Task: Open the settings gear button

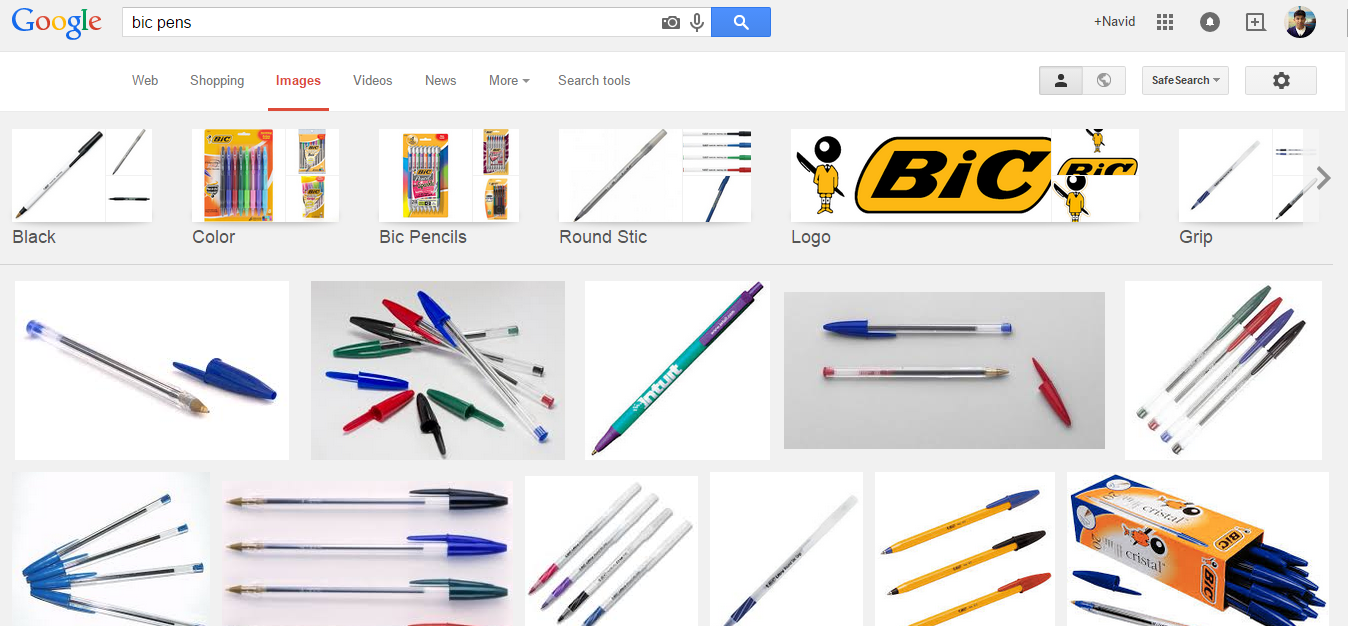Action: point(1281,80)
